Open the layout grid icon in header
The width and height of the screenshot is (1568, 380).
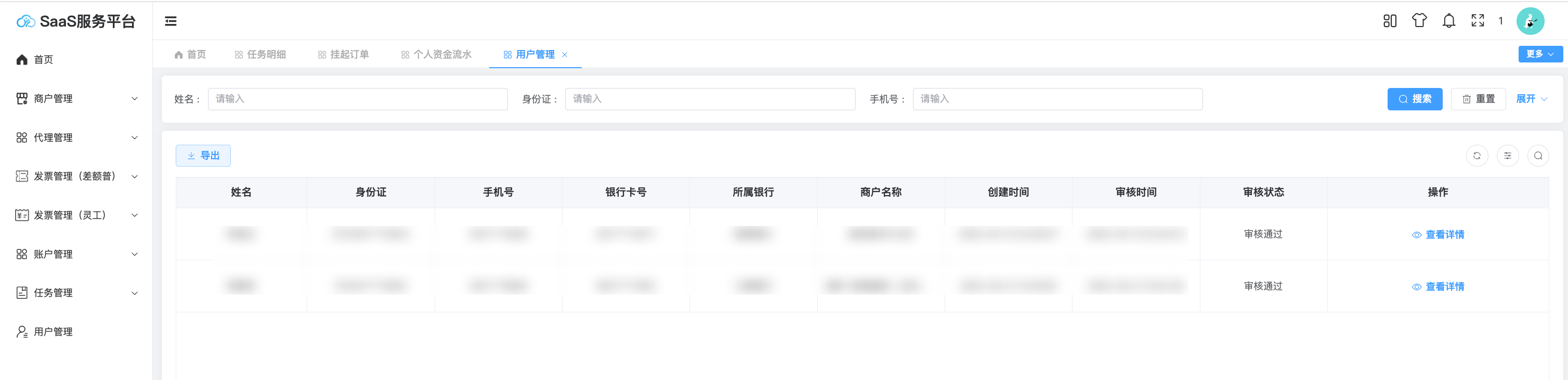1390,21
